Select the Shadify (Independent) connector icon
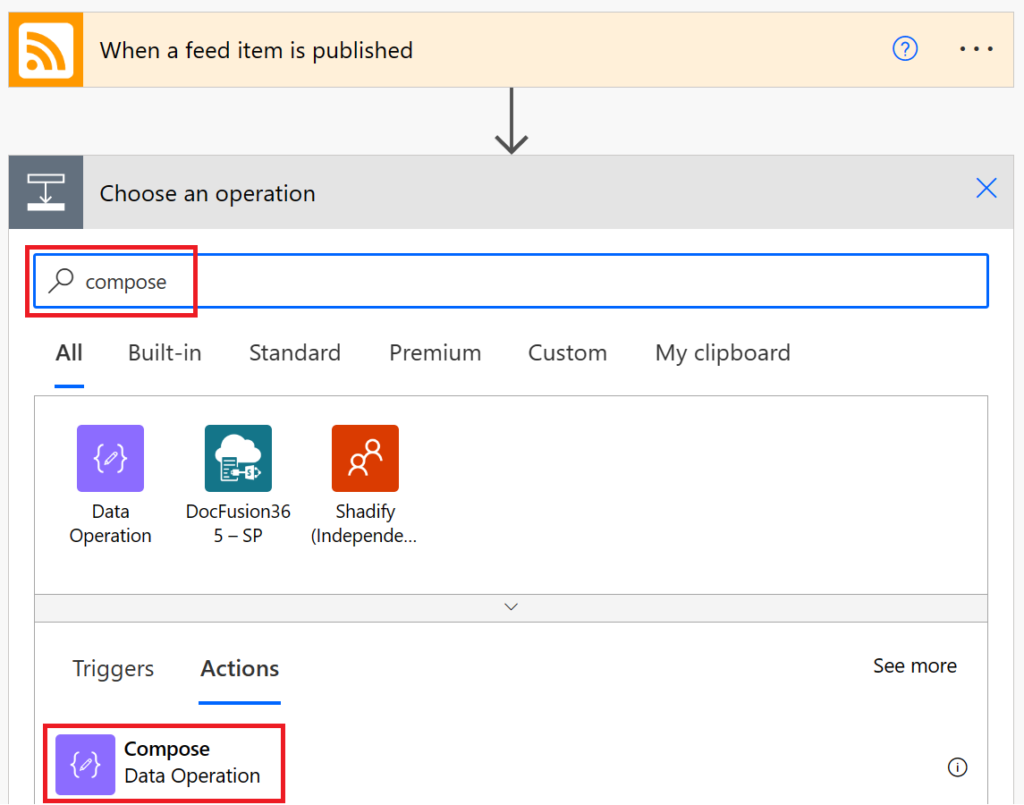Viewport: 1024px width, 805px height. 365,458
